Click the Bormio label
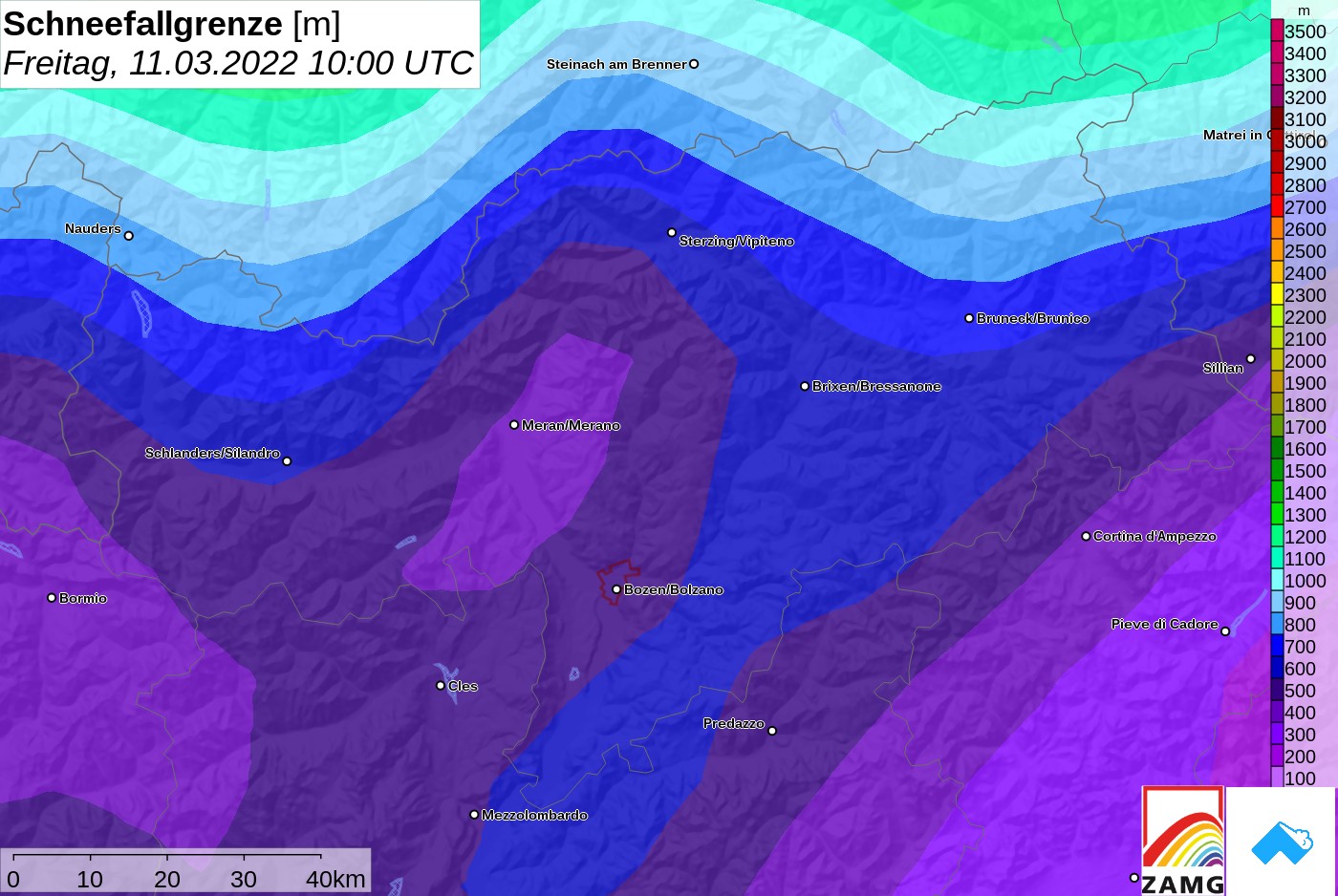 (83, 598)
